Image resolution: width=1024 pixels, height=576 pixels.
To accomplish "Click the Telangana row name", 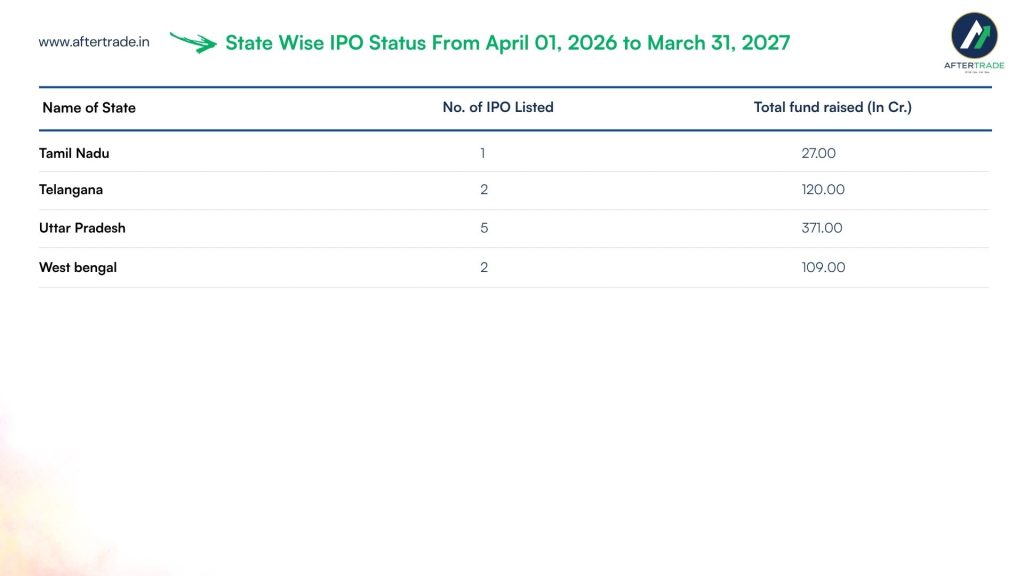I will coord(71,190).
